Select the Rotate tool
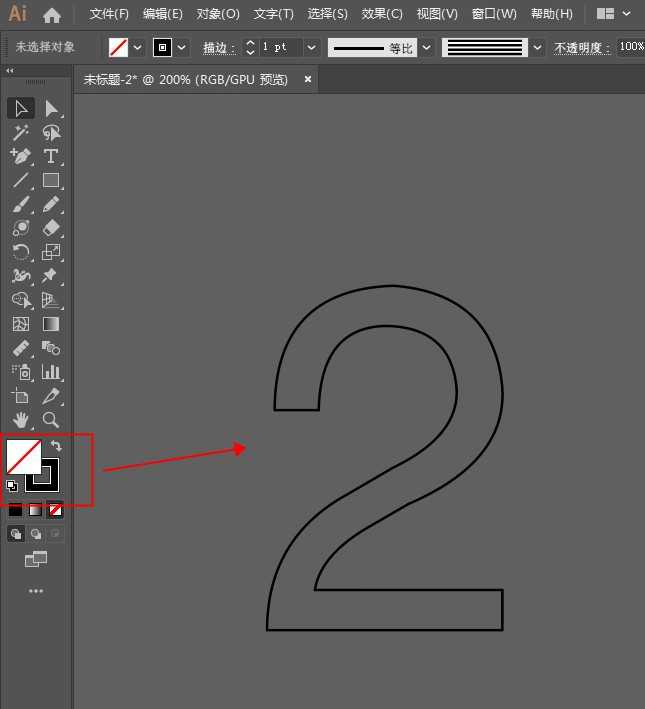The width and height of the screenshot is (645, 709). (20, 252)
